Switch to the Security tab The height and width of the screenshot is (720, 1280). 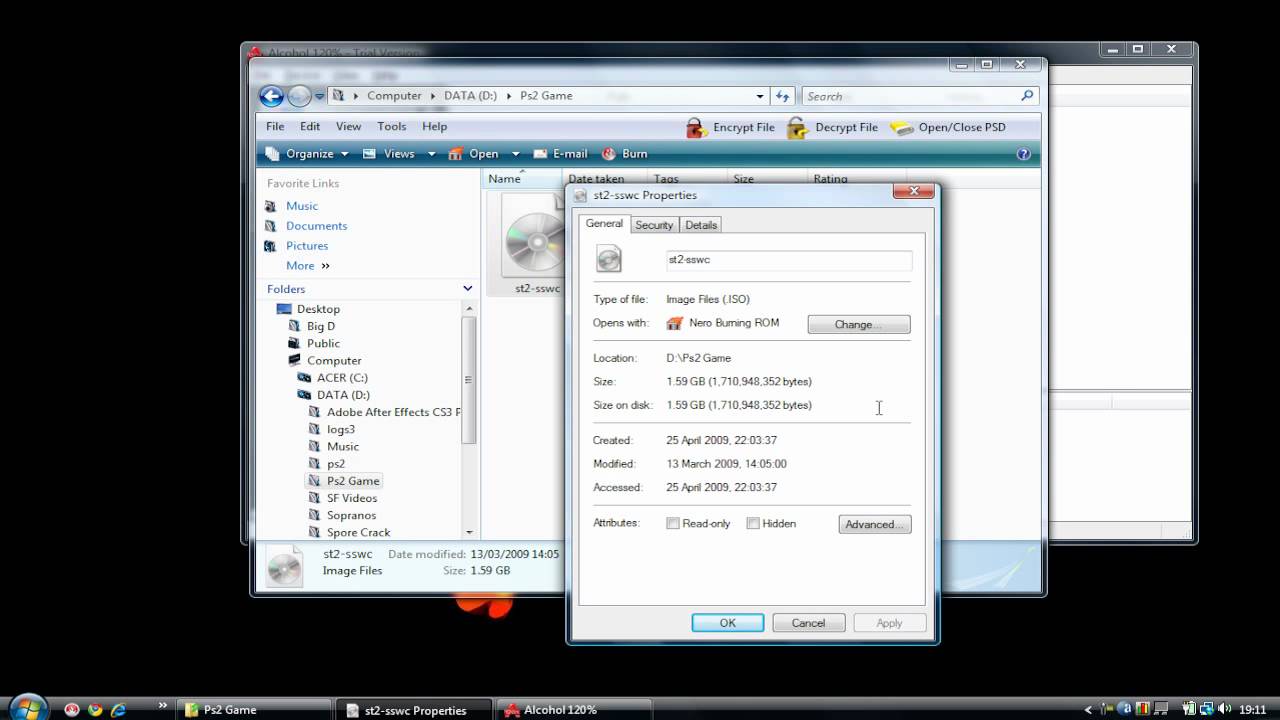point(654,225)
